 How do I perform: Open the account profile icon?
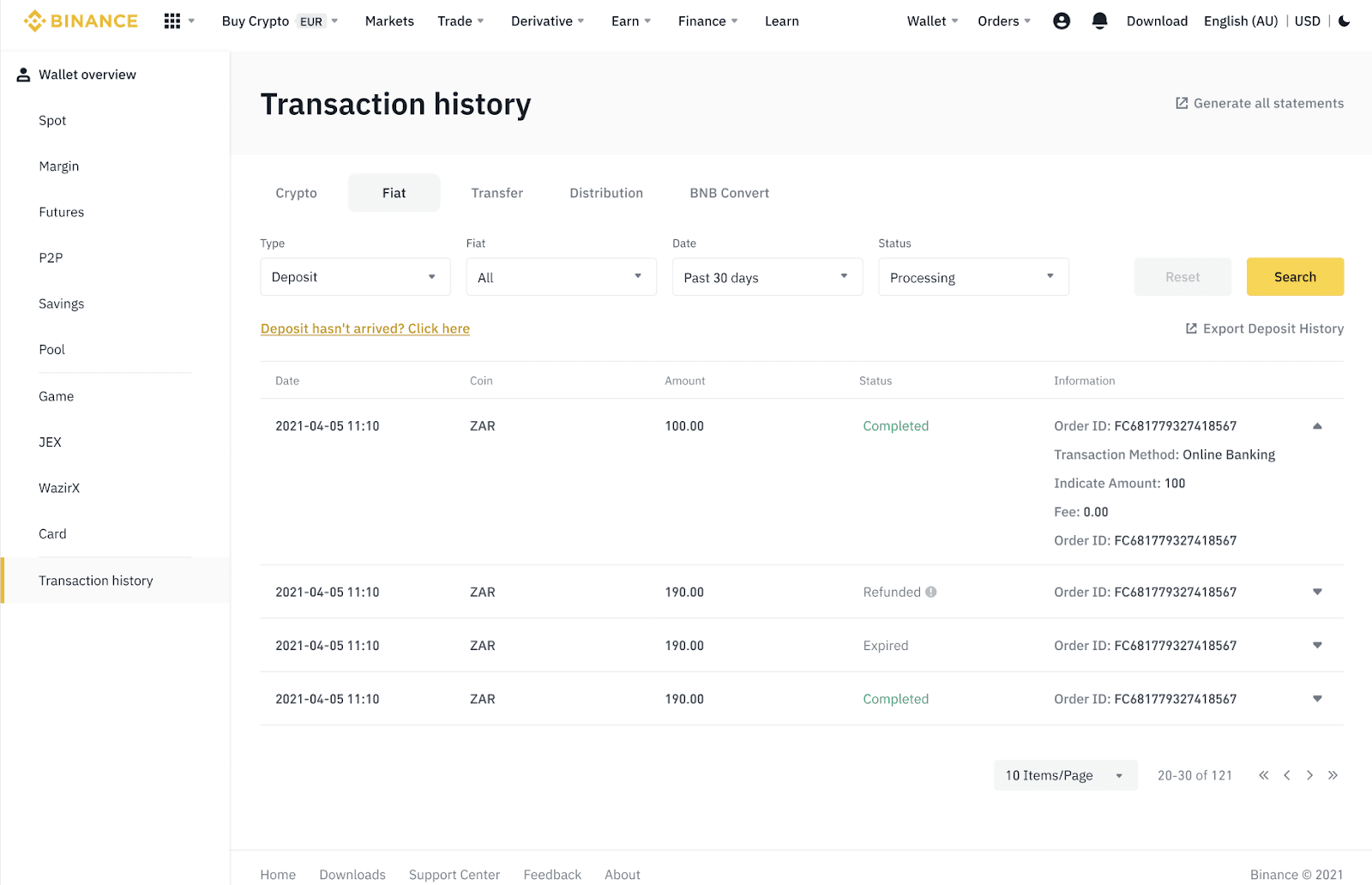coord(1062,21)
